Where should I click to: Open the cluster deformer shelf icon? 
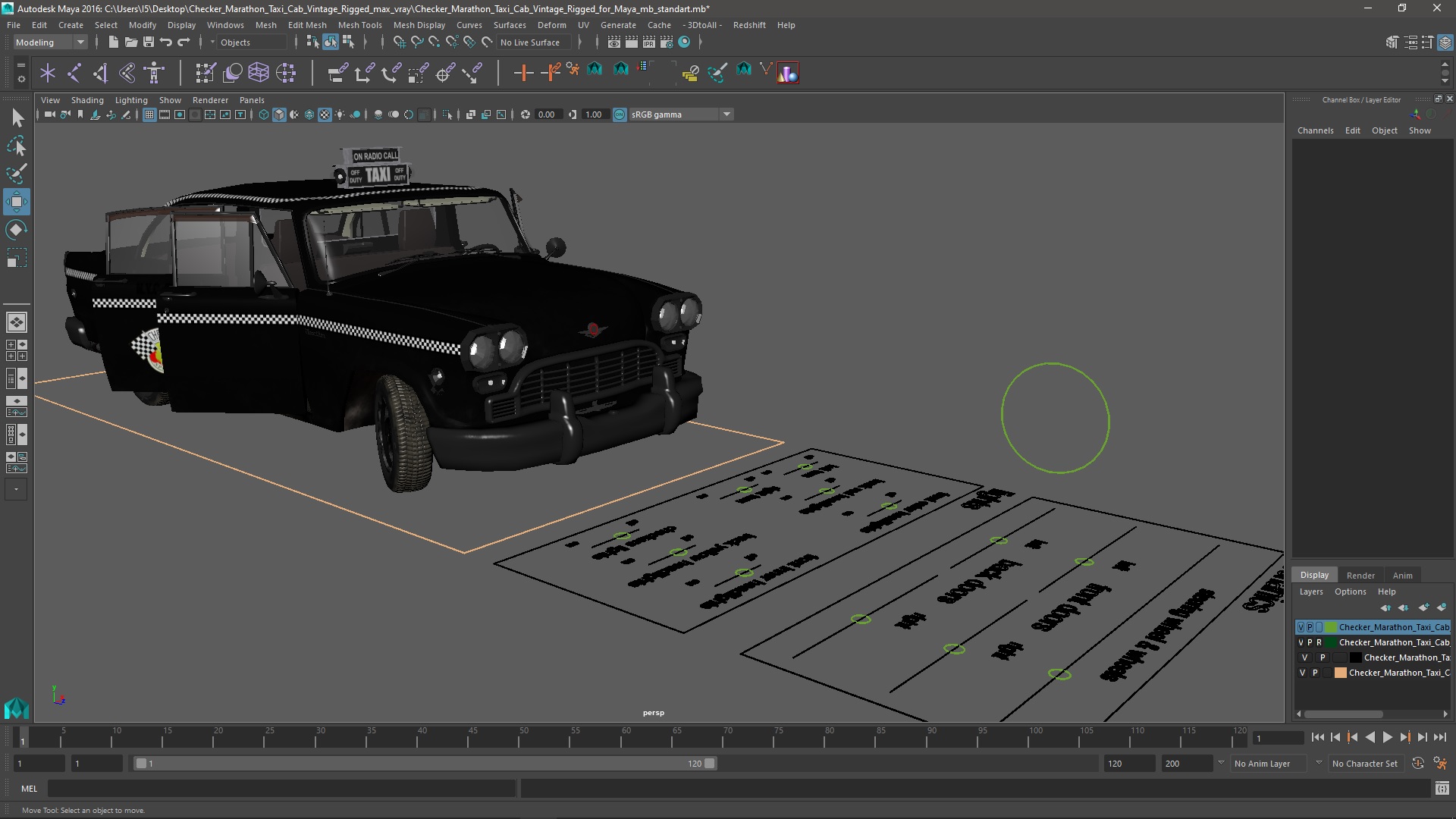(286, 73)
